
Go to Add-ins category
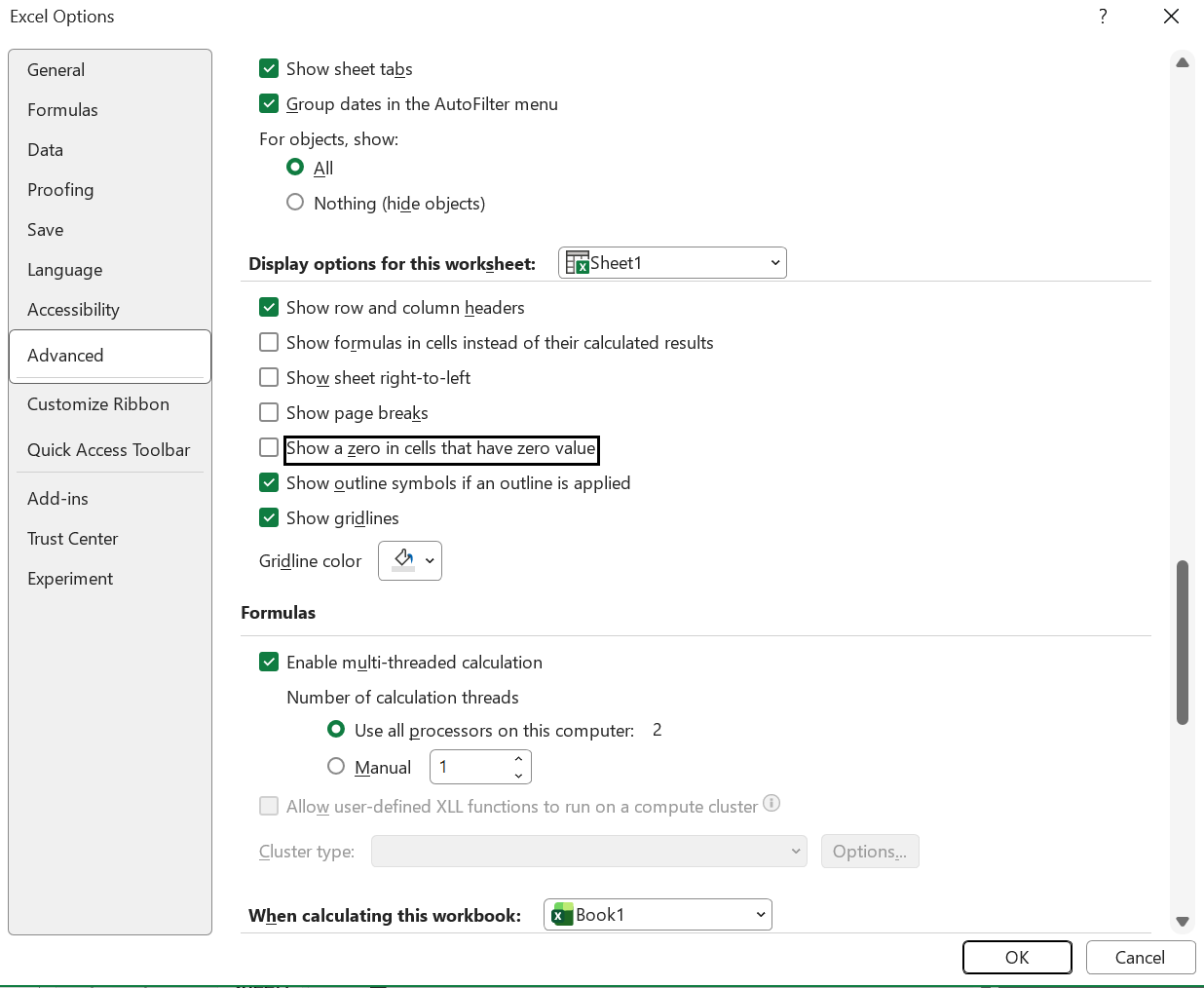[110, 499]
